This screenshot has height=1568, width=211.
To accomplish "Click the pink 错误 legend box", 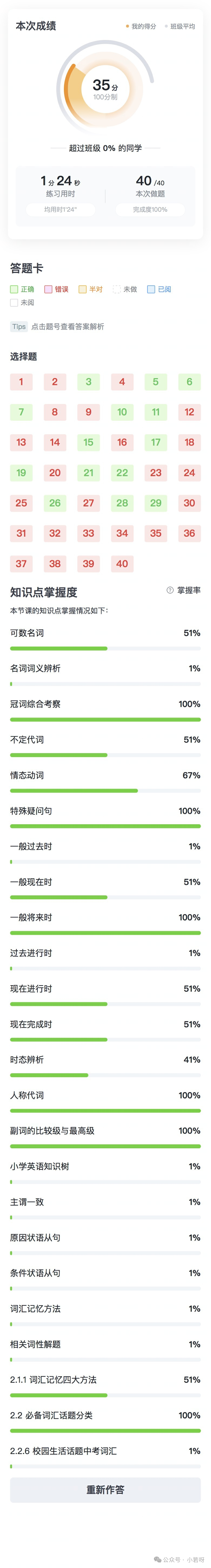I will [48, 289].
